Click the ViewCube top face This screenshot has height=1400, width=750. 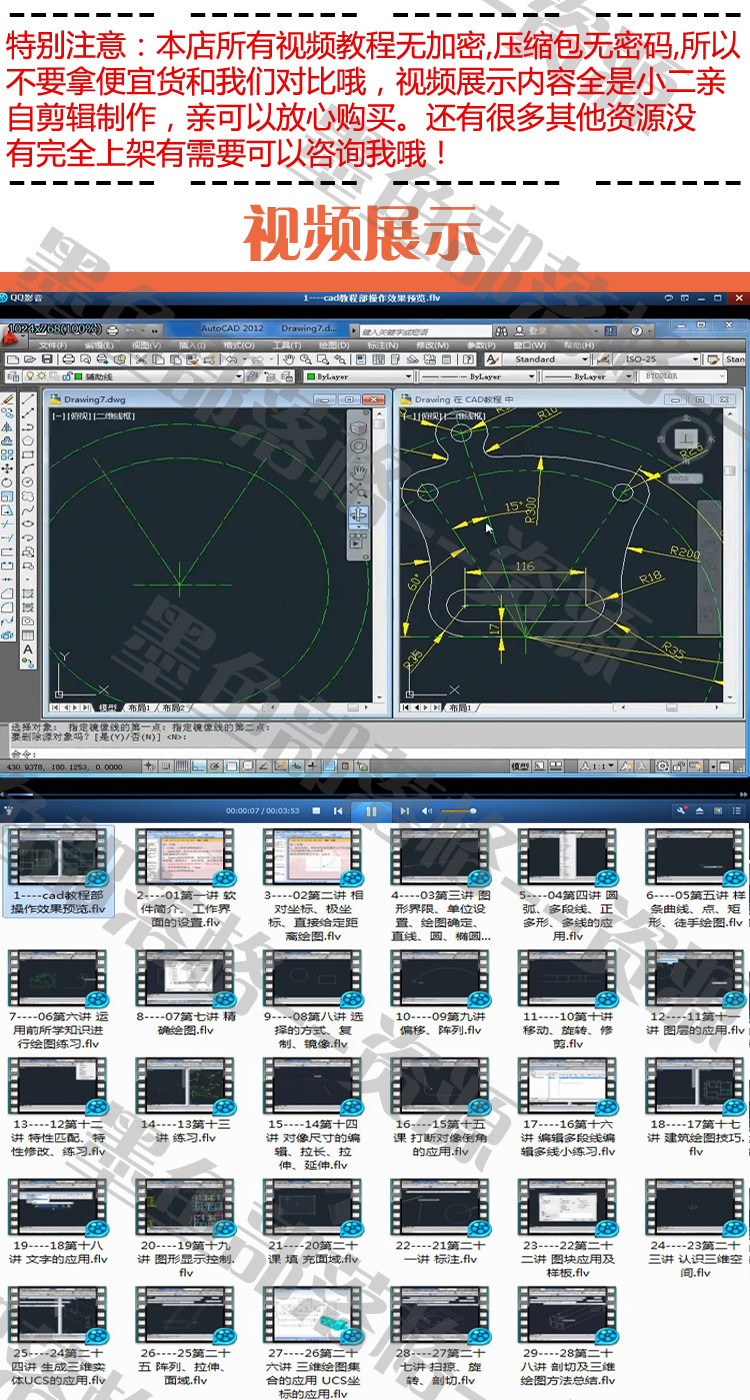(x=686, y=438)
